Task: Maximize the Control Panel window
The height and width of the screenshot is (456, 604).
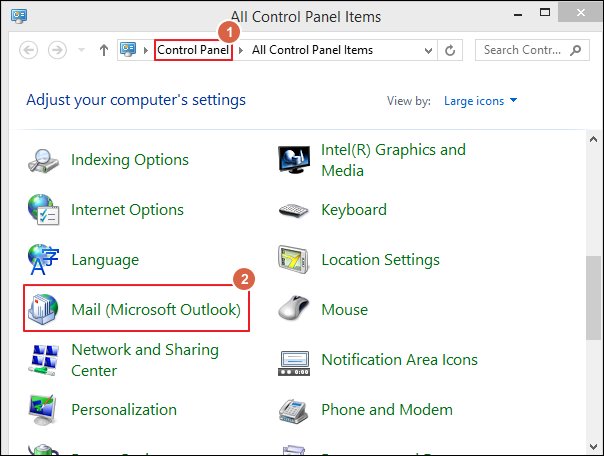Action: pos(545,13)
